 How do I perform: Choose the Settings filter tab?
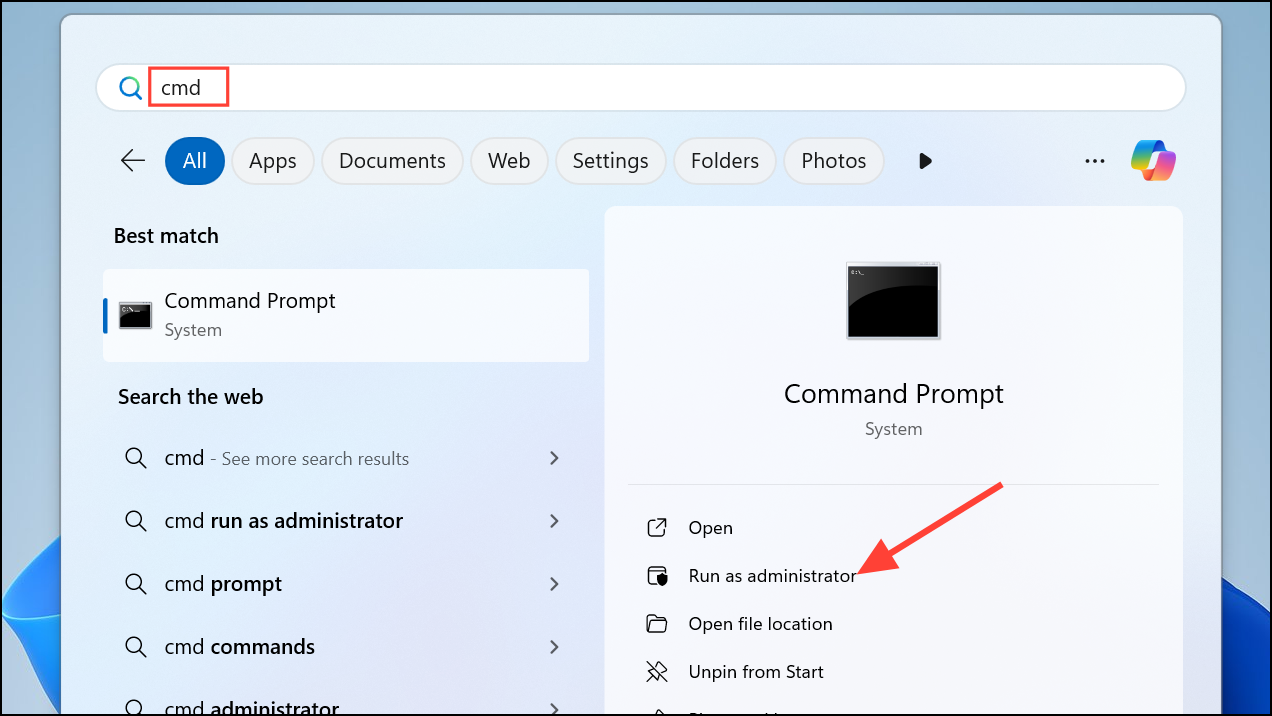pyautogui.click(x=610, y=161)
